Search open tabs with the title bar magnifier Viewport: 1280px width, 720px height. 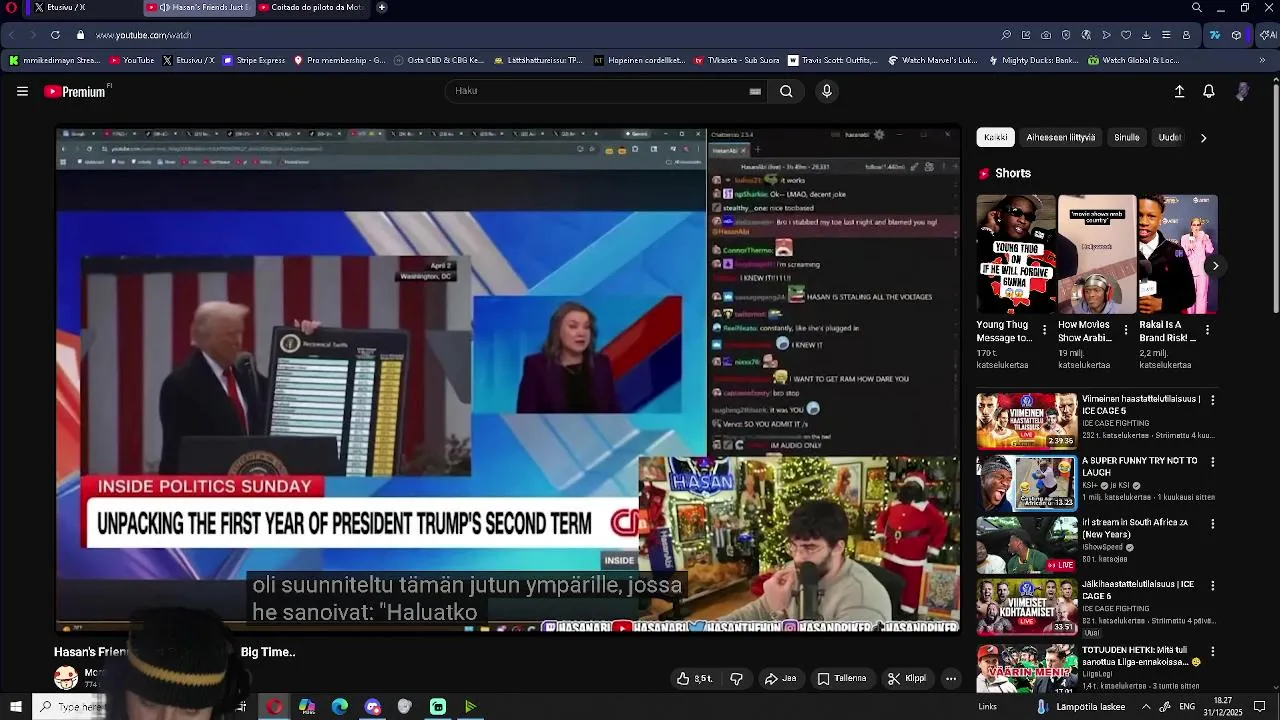coord(1196,7)
